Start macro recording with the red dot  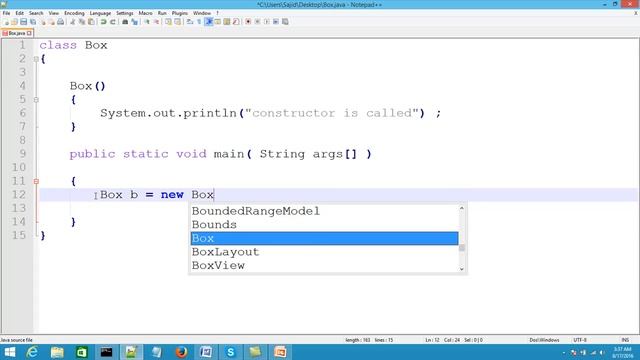248,22
